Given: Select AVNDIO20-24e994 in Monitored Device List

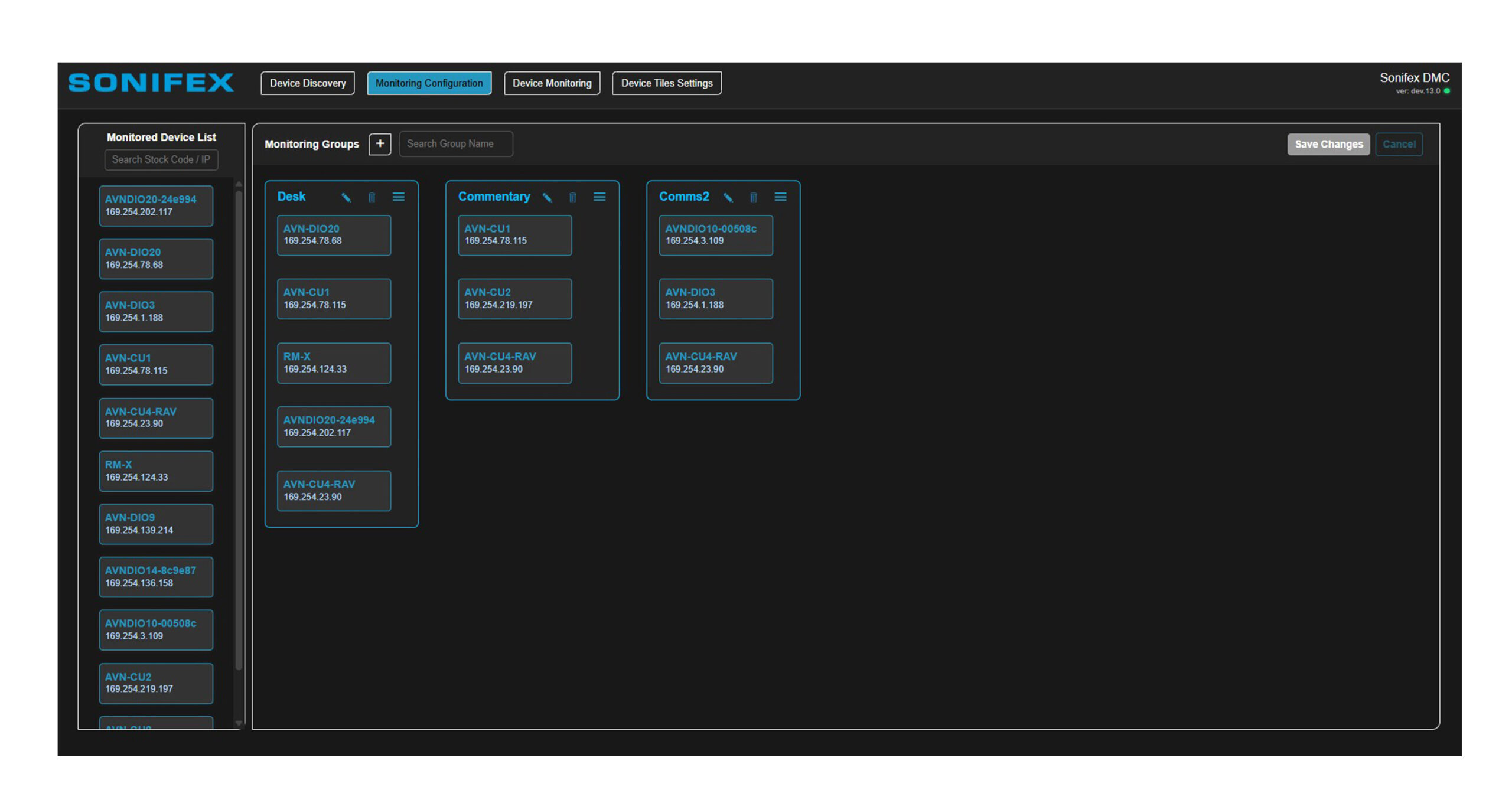Looking at the screenshot, I should (x=156, y=205).
